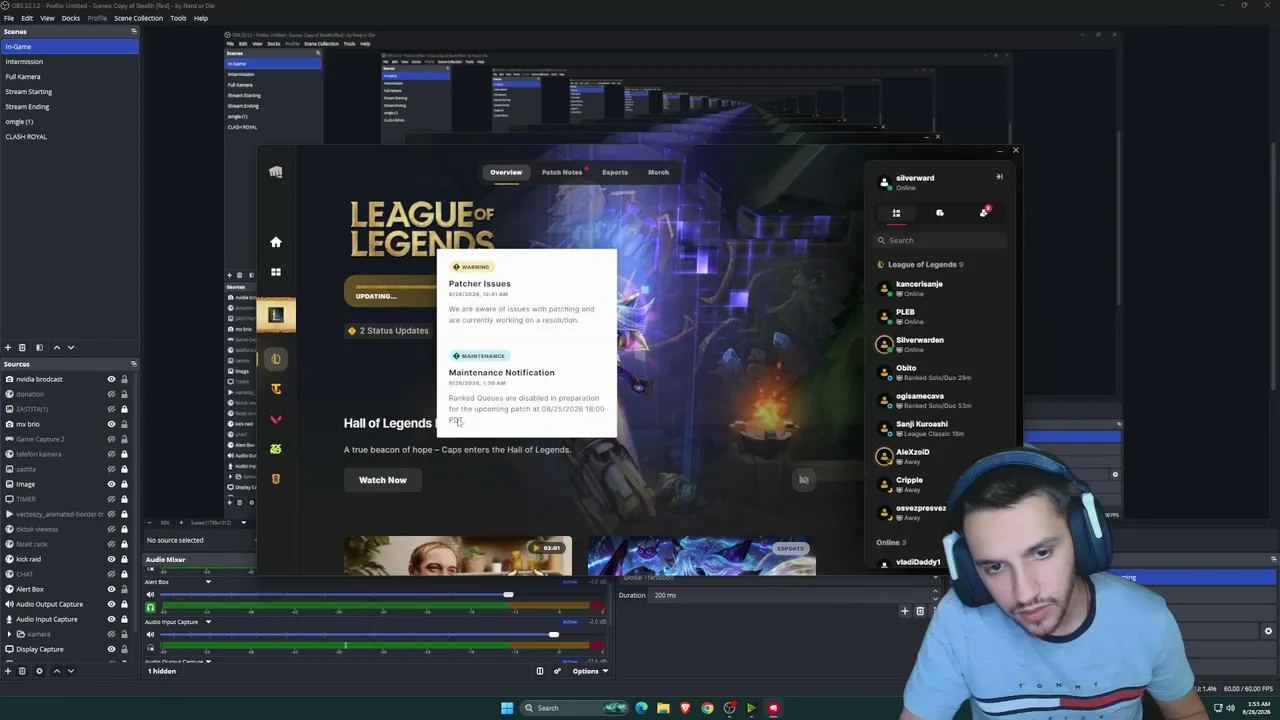Switch to the Merch tab
Screen dimensions: 1280x720
tap(658, 172)
